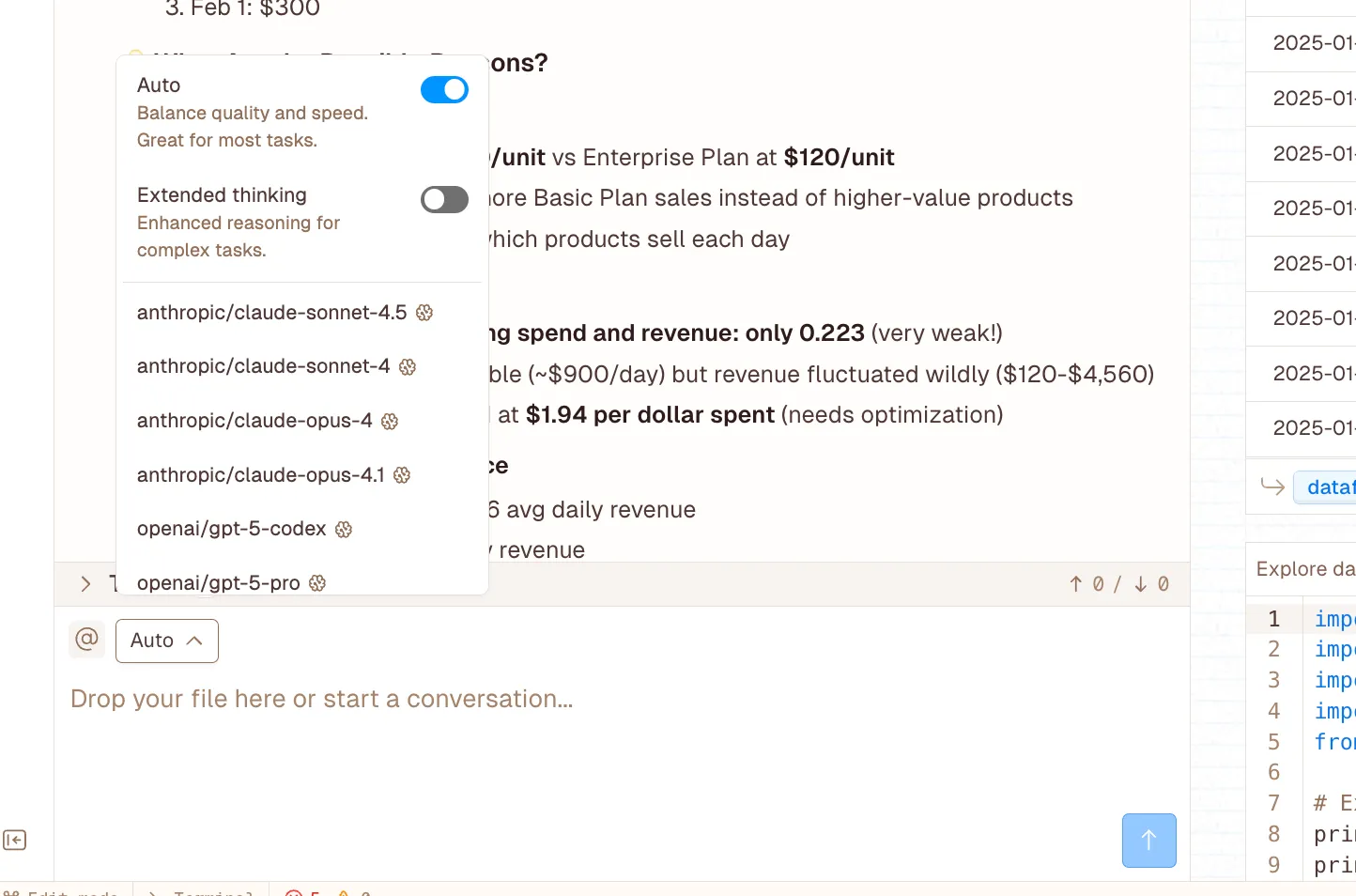Choose openai/gpt-5-pro model option
This screenshot has width=1356, height=896.
[218, 583]
